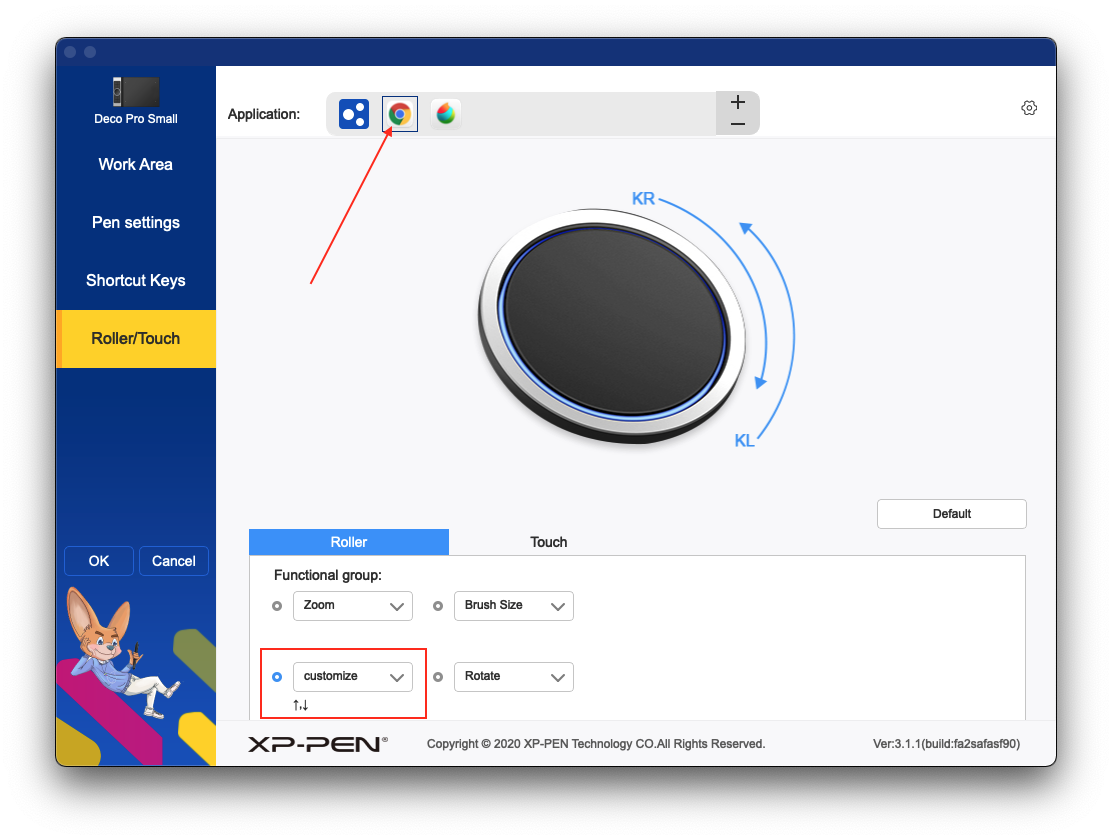This screenshot has height=840, width=1112.
Task: Open the customize dropdown
Action: pos(352,677)
